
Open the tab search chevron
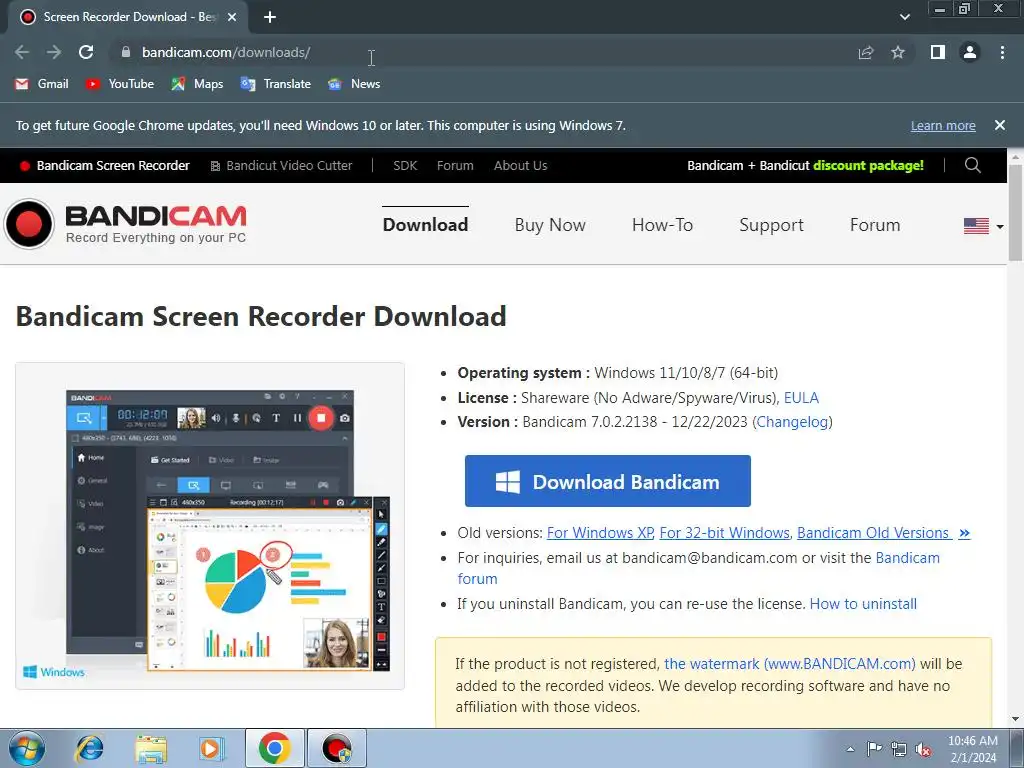[x=904, y=18]
